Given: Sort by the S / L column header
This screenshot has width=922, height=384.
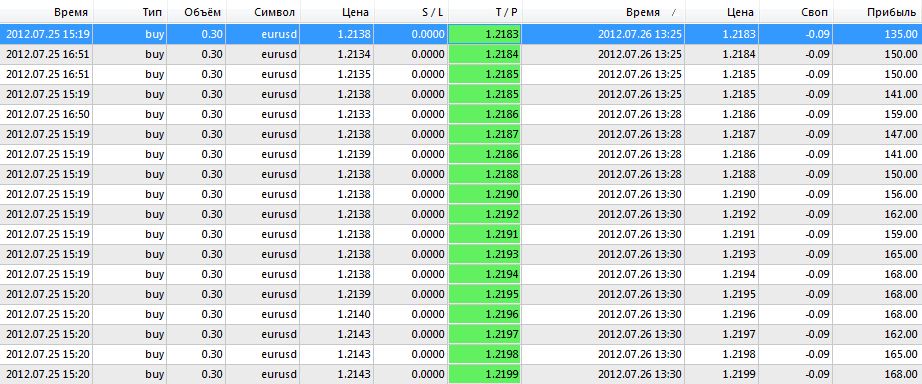Looking at the screenshot, I should point(411,12).
